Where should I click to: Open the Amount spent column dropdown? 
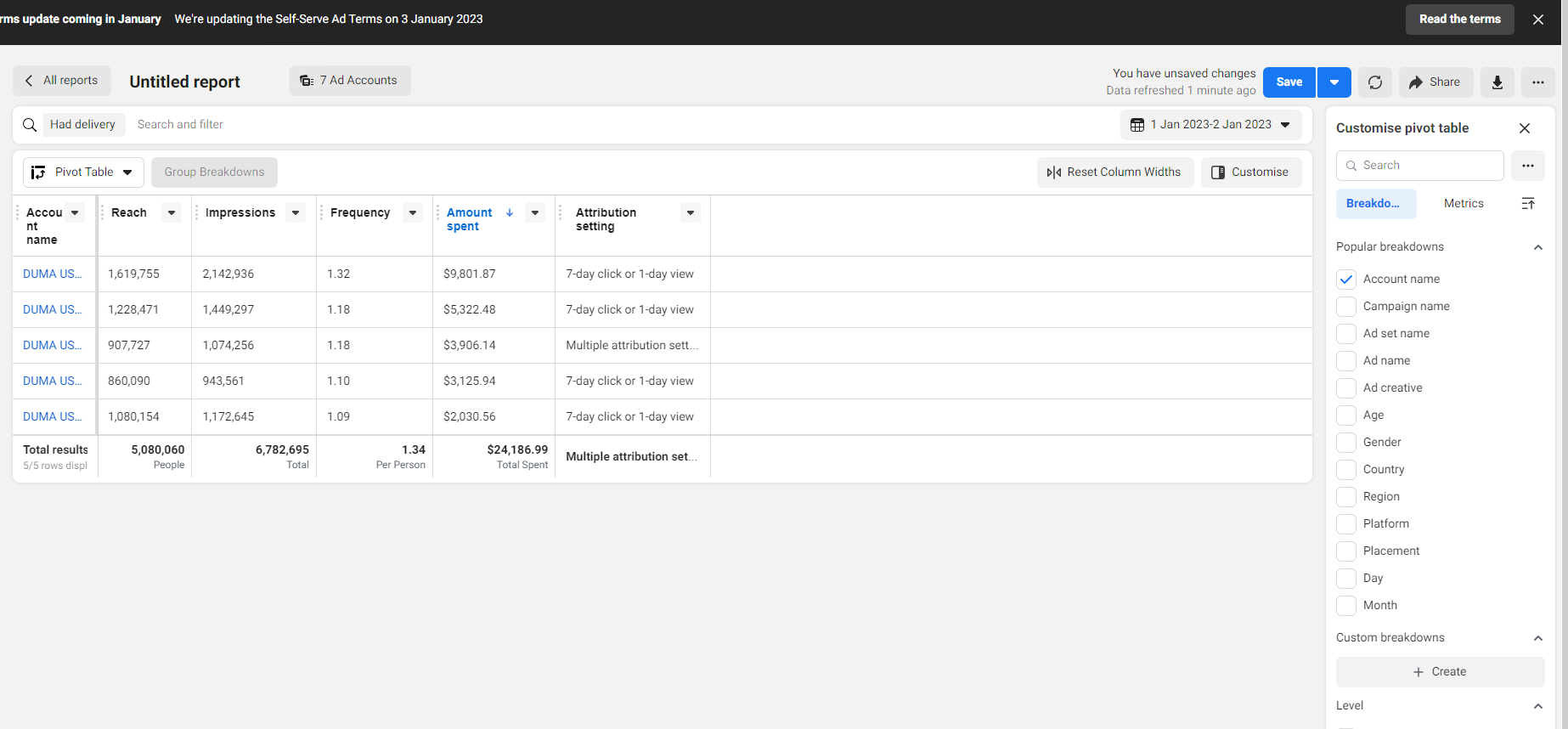(535, 212)
